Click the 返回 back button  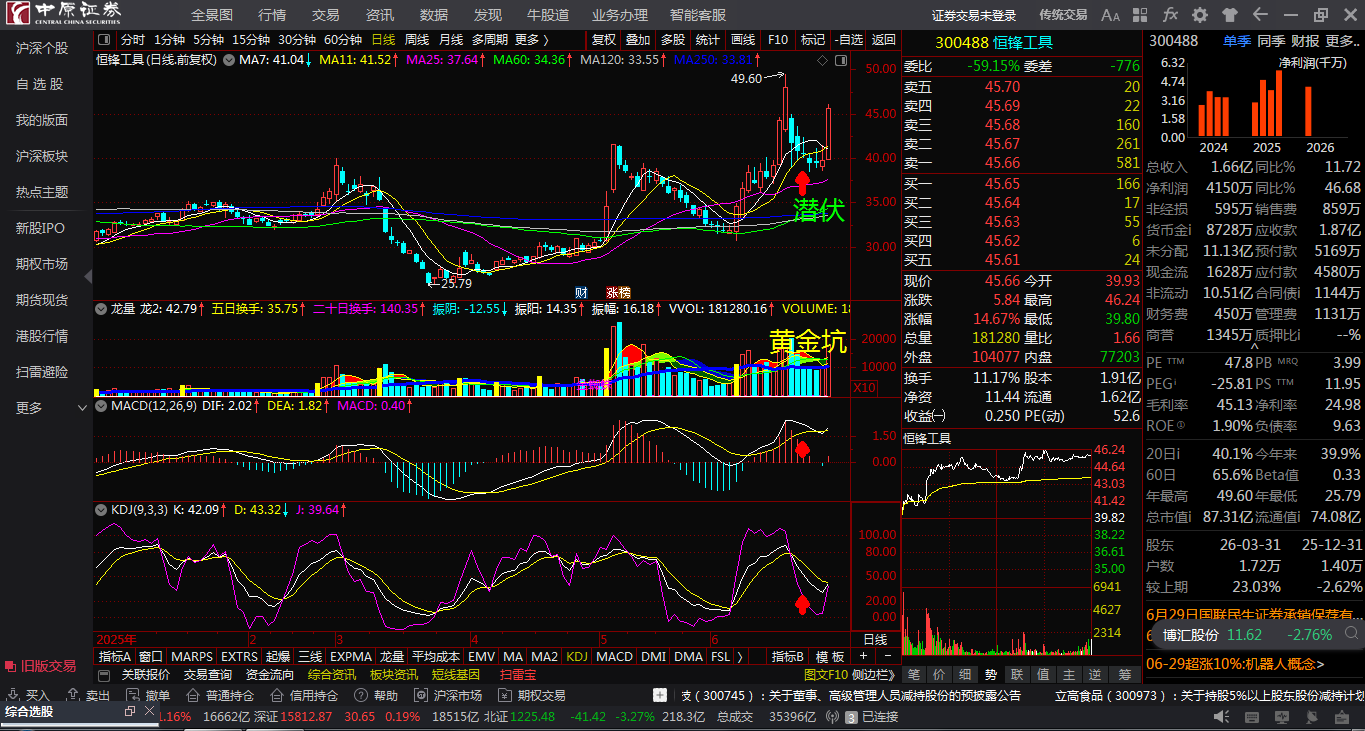pyautogui.click(x=884, y=40)
